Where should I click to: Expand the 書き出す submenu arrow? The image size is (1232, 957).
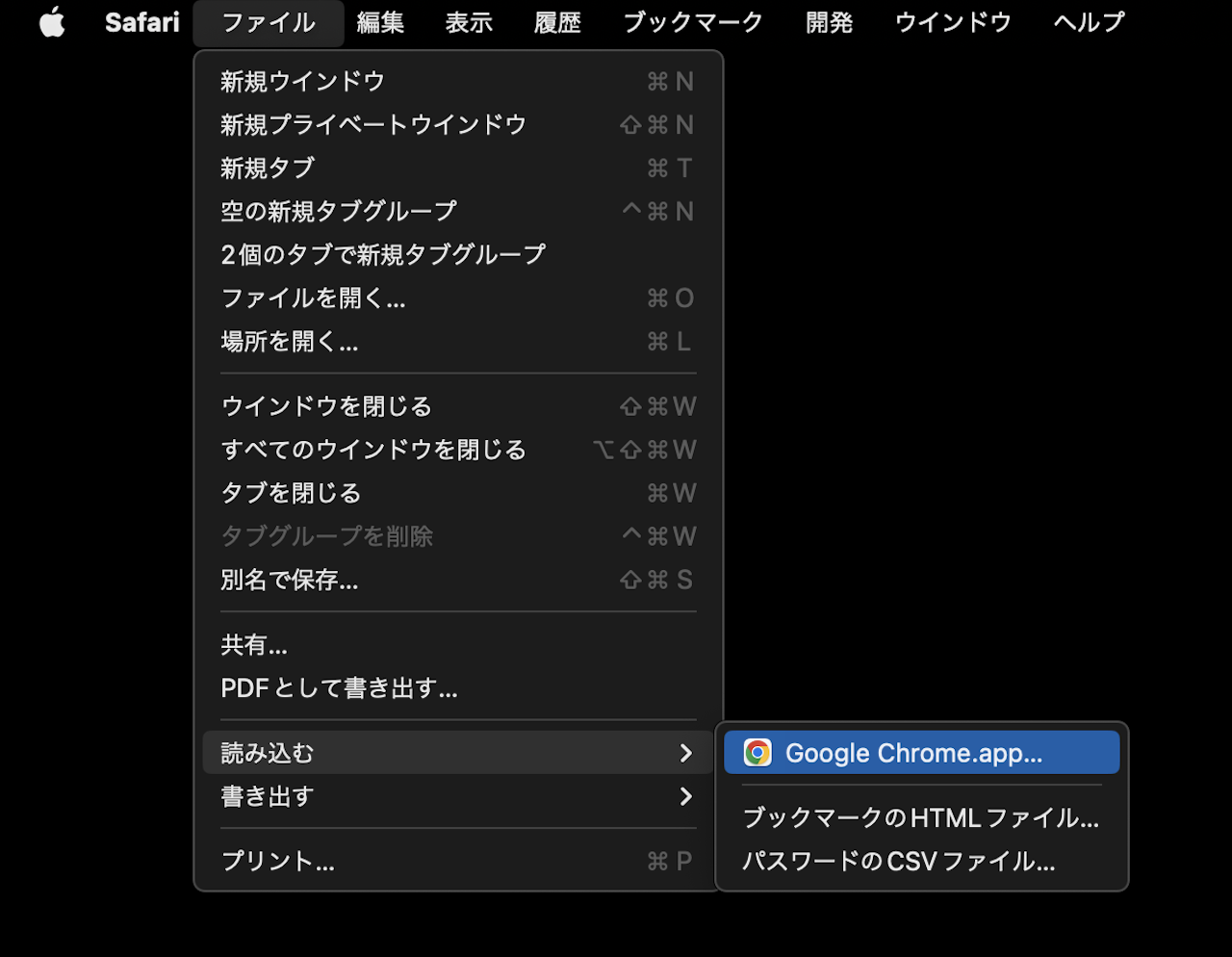point(685,796)
